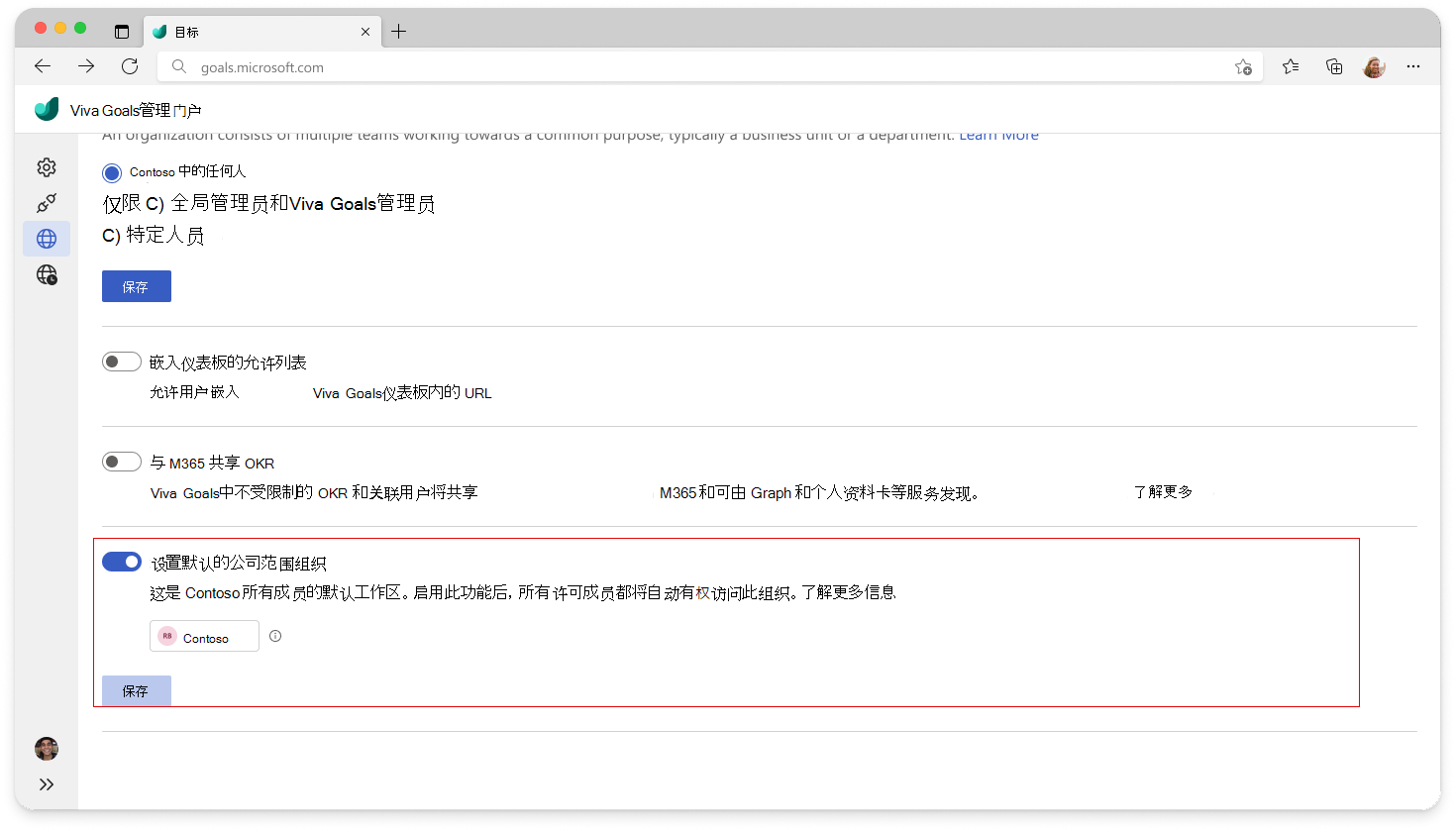Click the first 保存 button
This screenshot has width=1456, height=831.
[137, 286]
